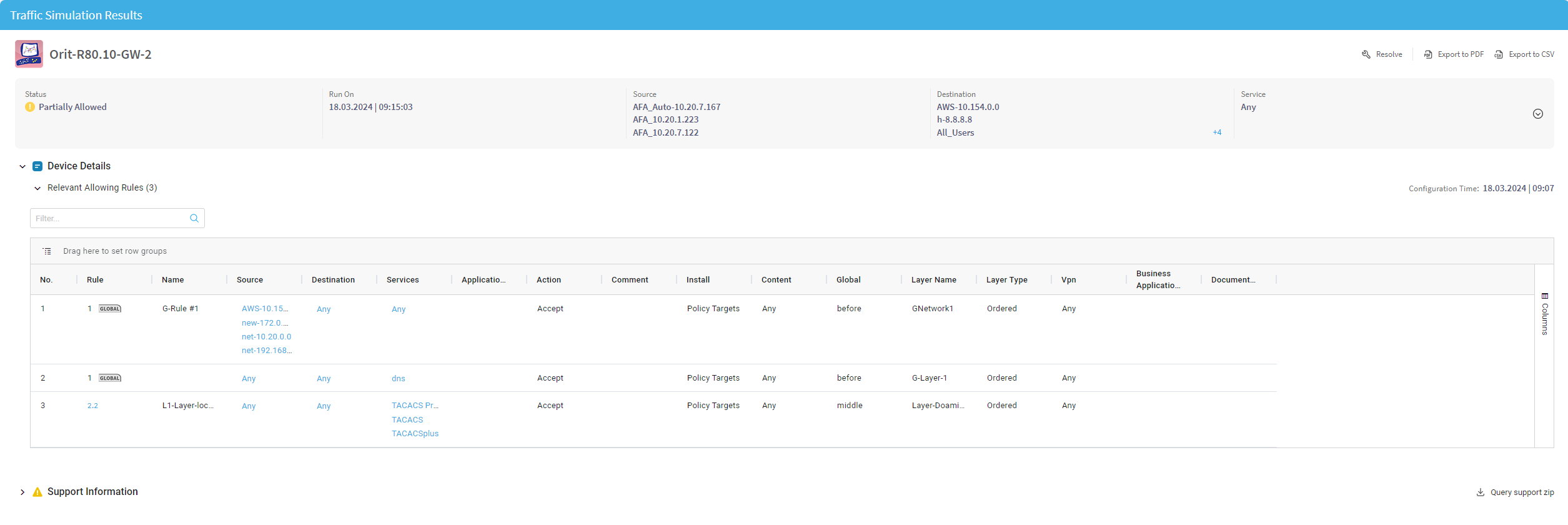
Task: Click the Support Information warning icon
Action: coord(37,492)
